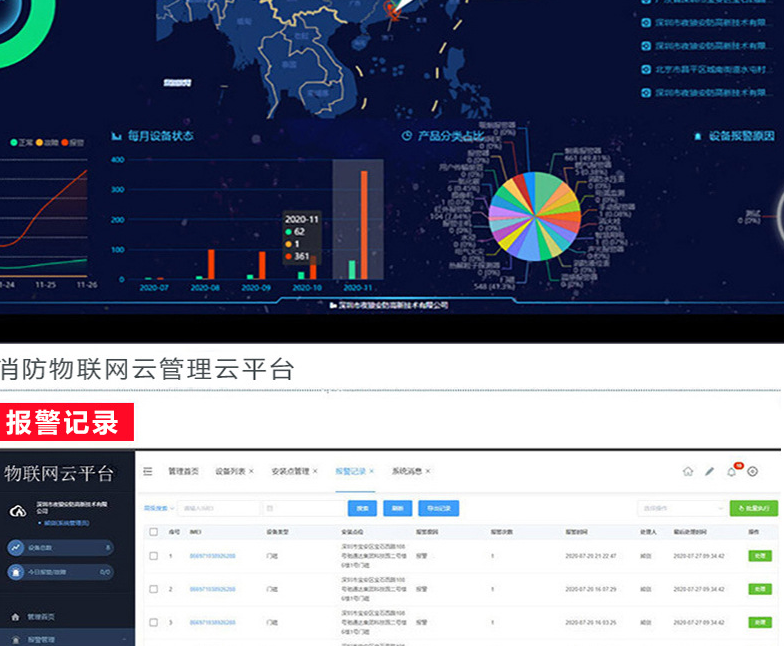Select the 报警记录 tab

[x=350, y=471]
